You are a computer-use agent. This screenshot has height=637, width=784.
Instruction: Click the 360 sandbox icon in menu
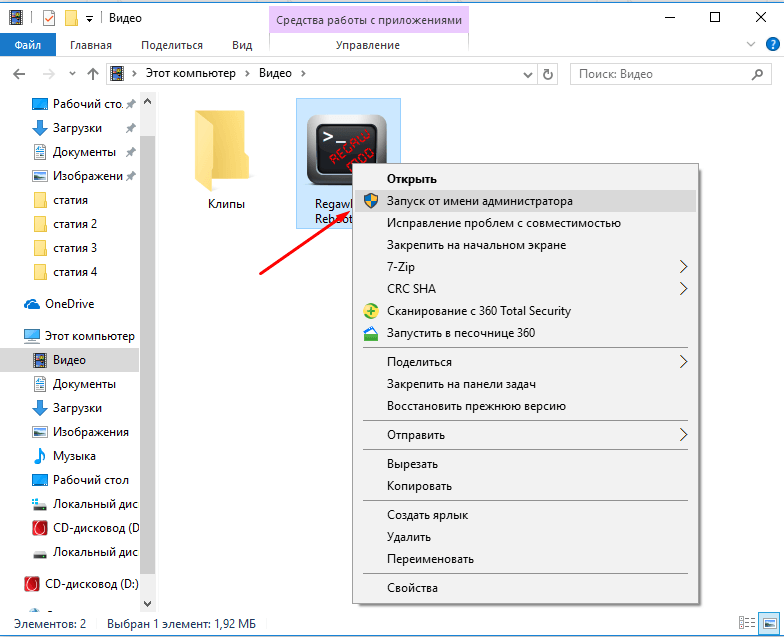pyautogui.click(x=370, y=333)
